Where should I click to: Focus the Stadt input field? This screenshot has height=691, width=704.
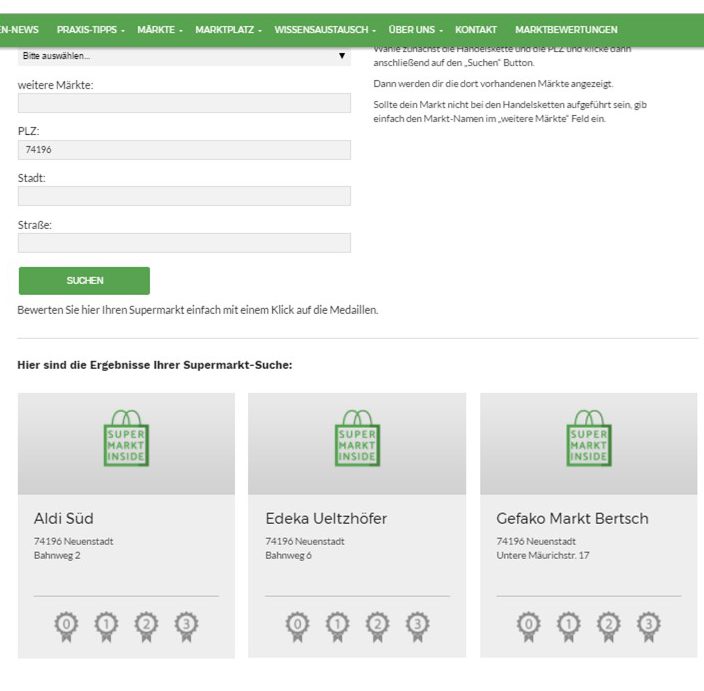[x=184, y=196]
